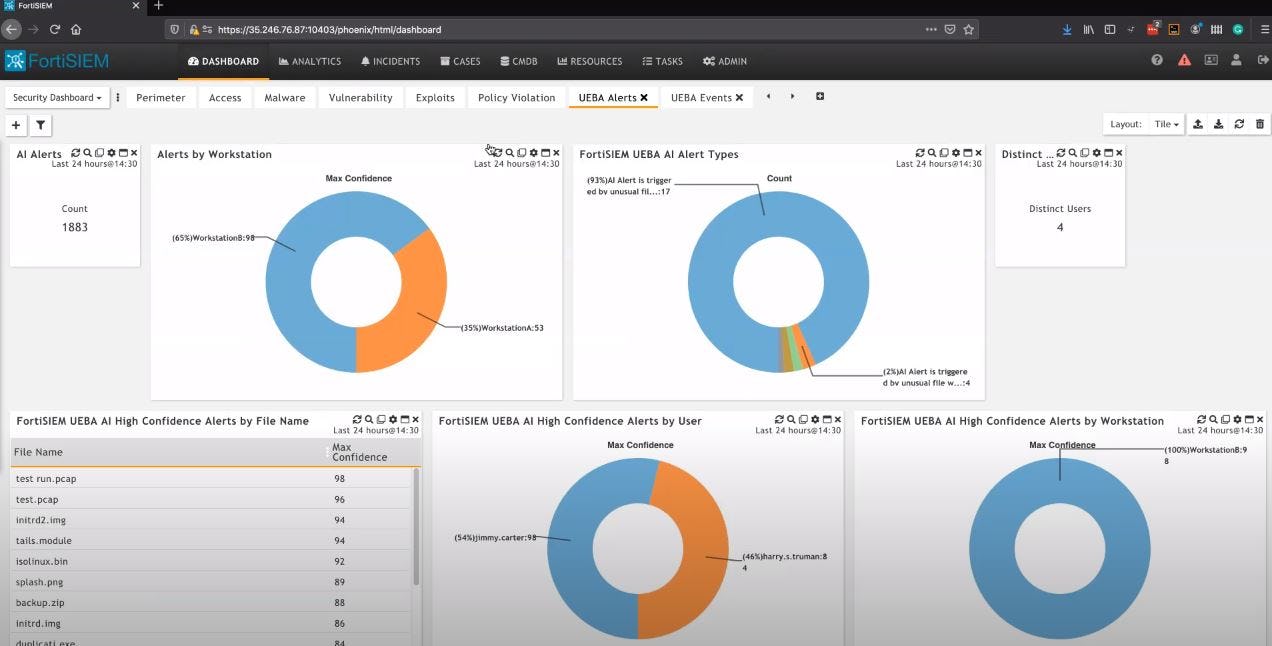Open the INCIDENTS menu
This screenshot has height=646, width=1272.
(x=391, y=61)
